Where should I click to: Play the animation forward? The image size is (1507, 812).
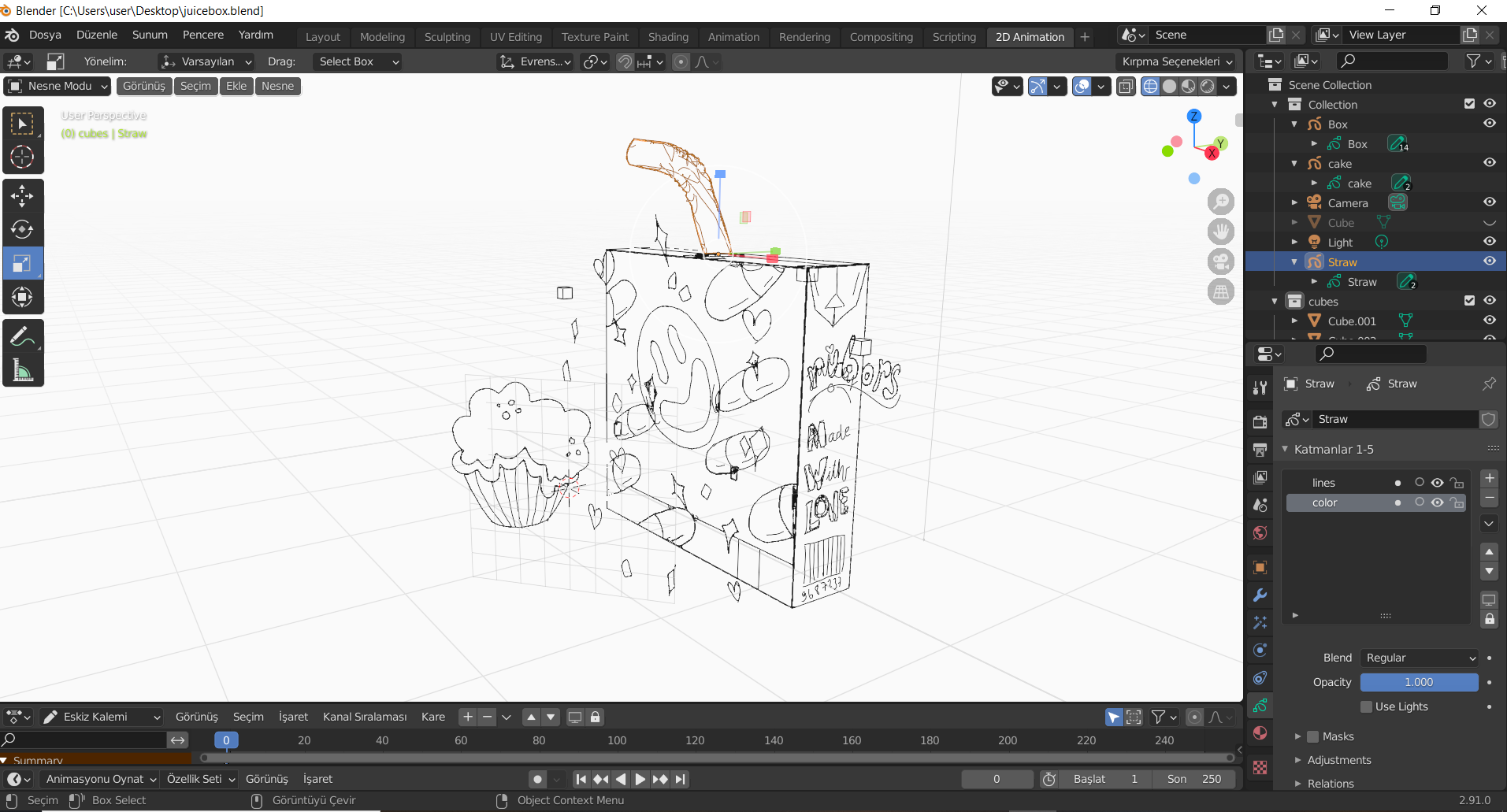point(640,779)
